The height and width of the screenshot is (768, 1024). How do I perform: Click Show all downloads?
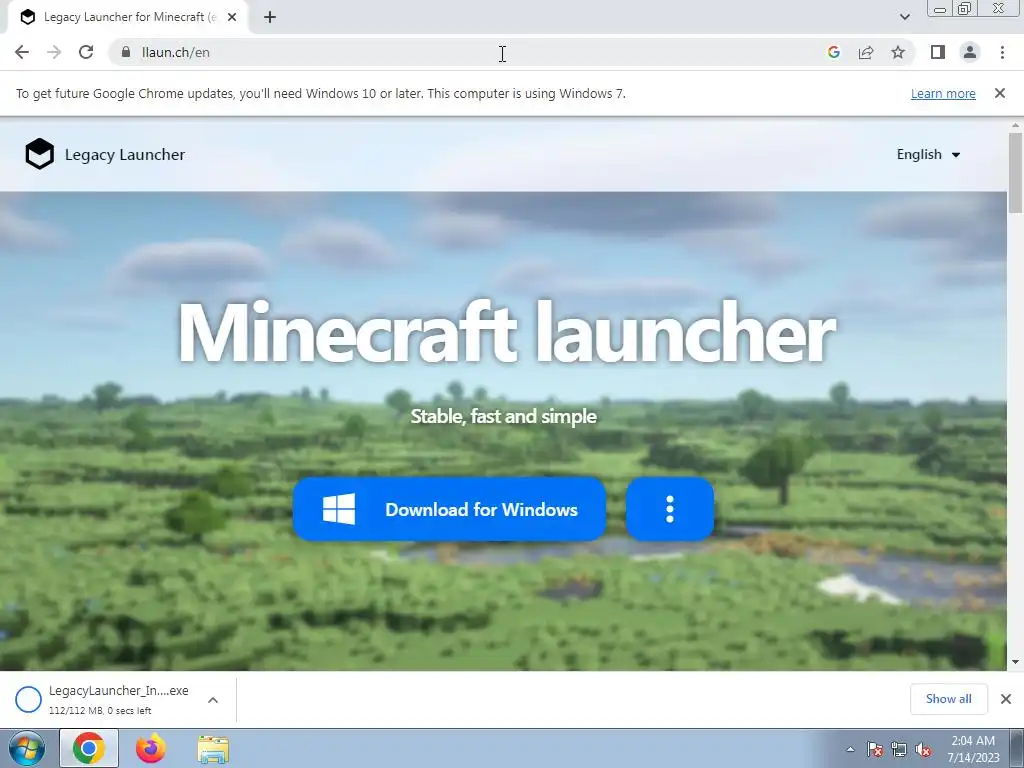tap(948, 699)
